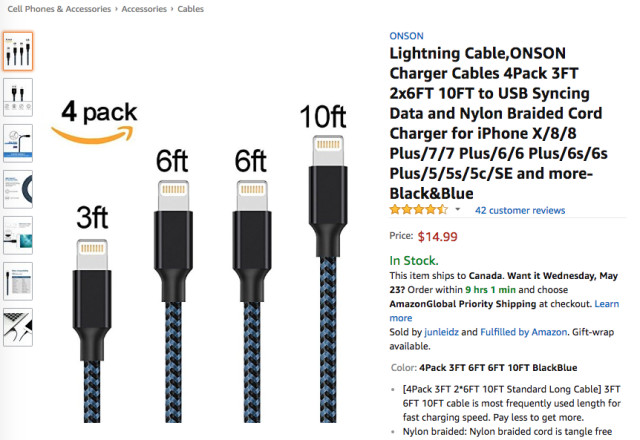640x440 pixels.
Task: Show the fourth product thumbnail image
Action: coord(17,189)
